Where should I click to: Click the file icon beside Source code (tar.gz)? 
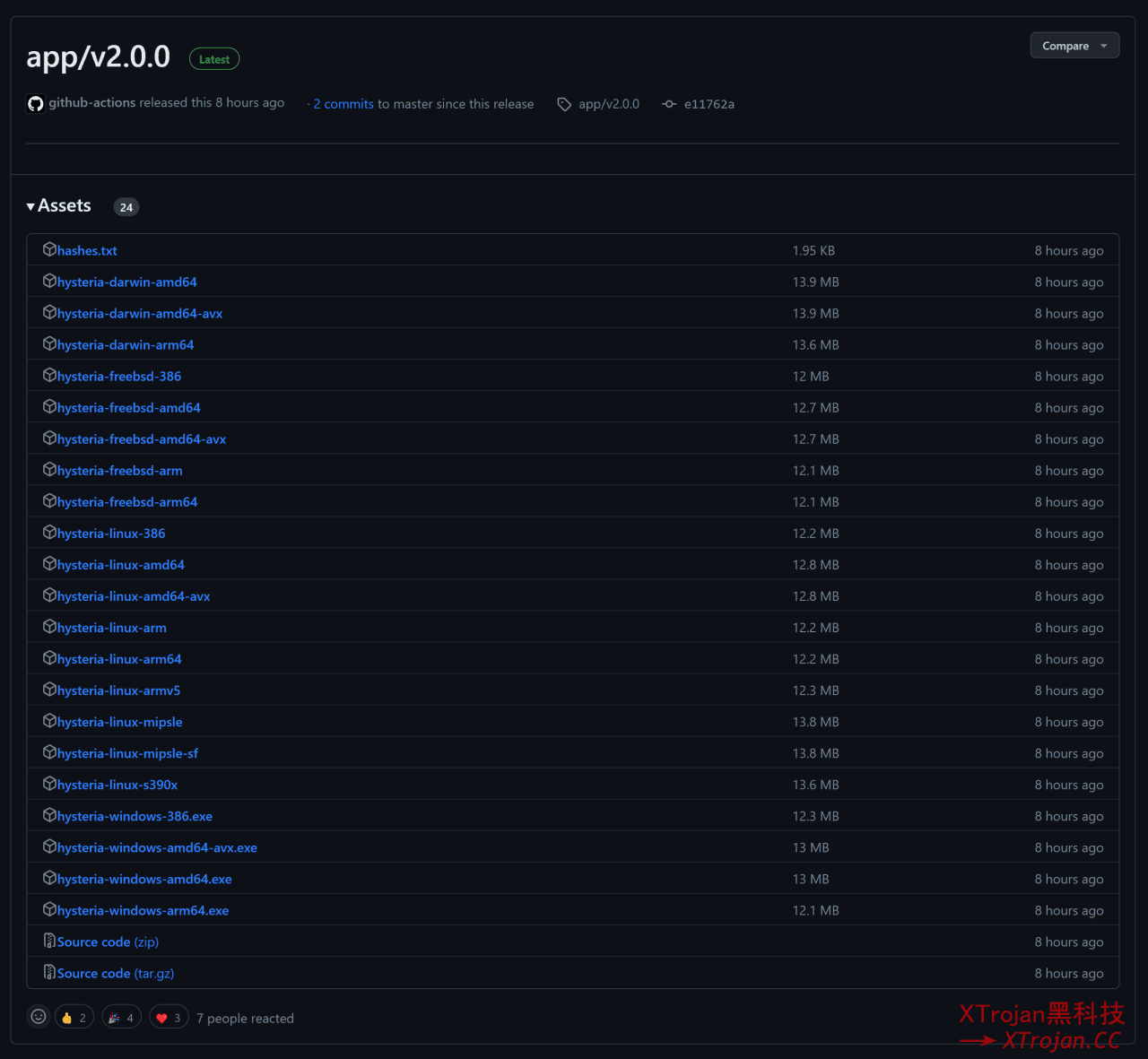[49, 973]
